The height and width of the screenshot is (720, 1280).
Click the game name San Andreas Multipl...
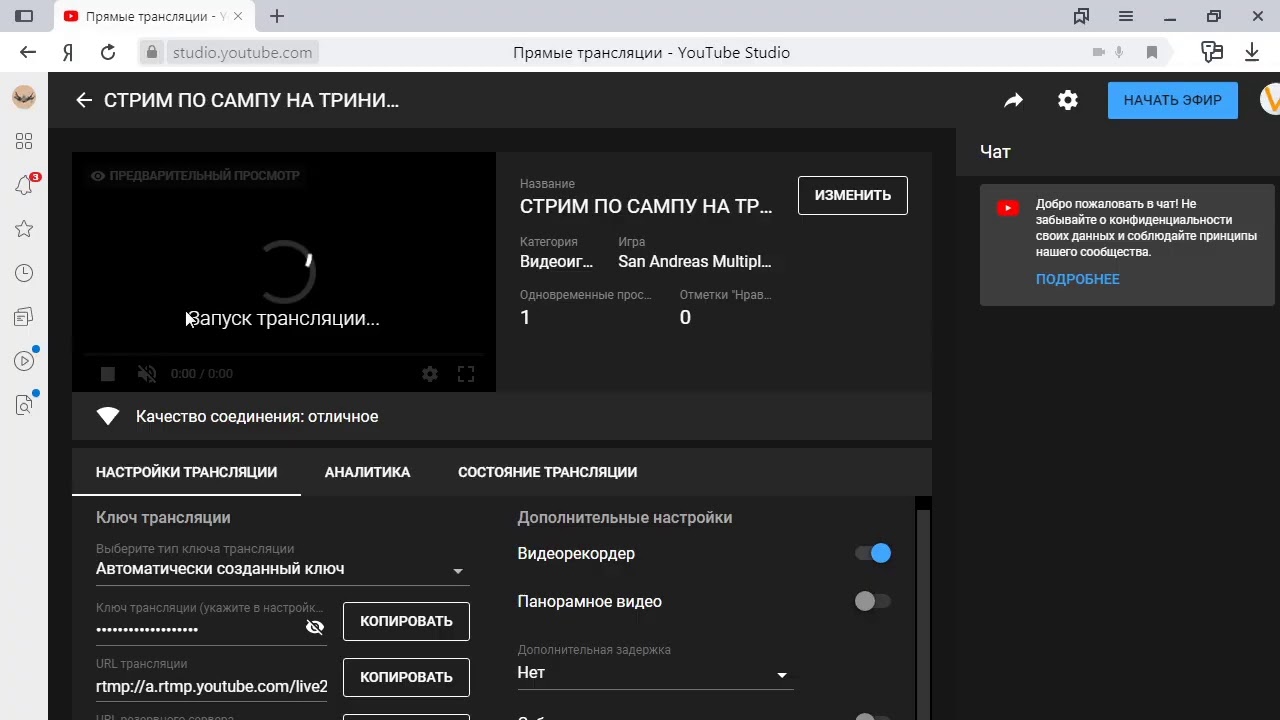695,261
